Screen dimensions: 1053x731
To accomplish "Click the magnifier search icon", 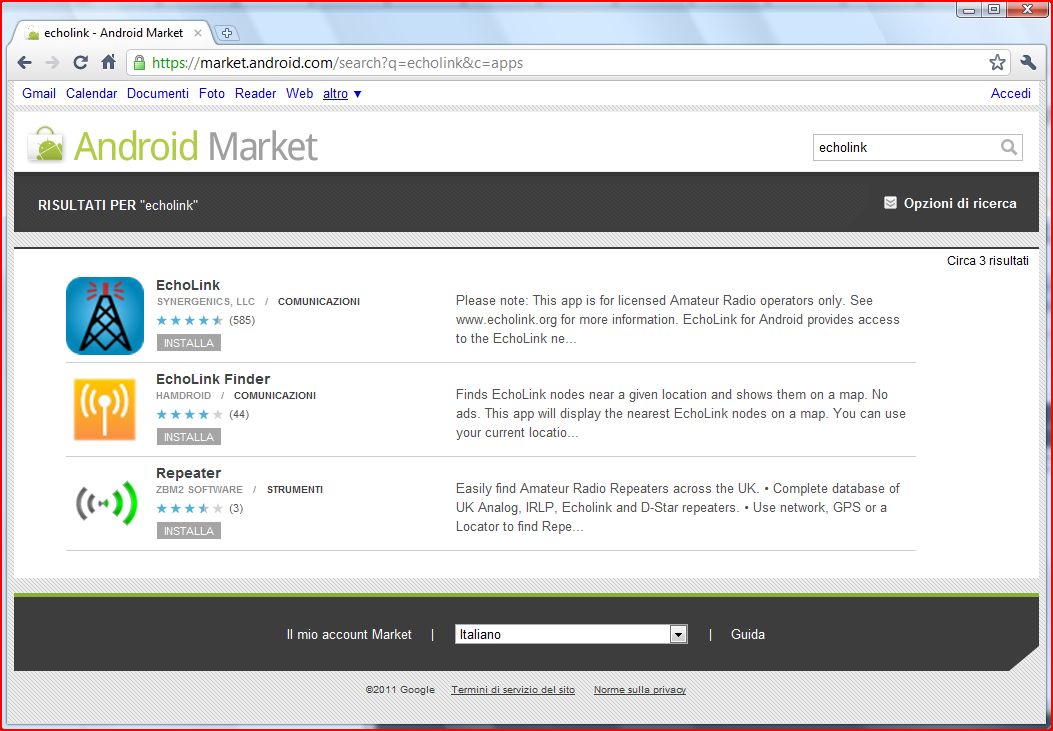I will pyautogui.click(x=1009, y=147).
